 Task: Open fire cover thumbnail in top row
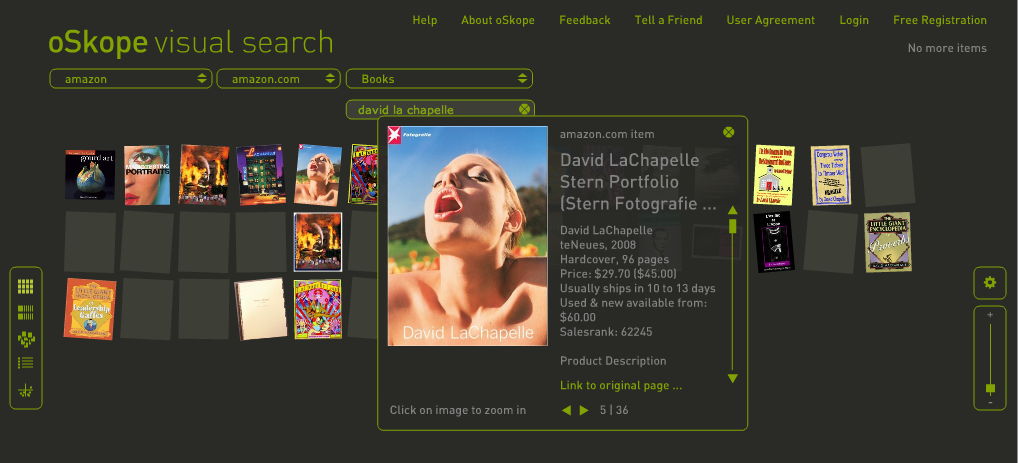[x=204, y=175]
